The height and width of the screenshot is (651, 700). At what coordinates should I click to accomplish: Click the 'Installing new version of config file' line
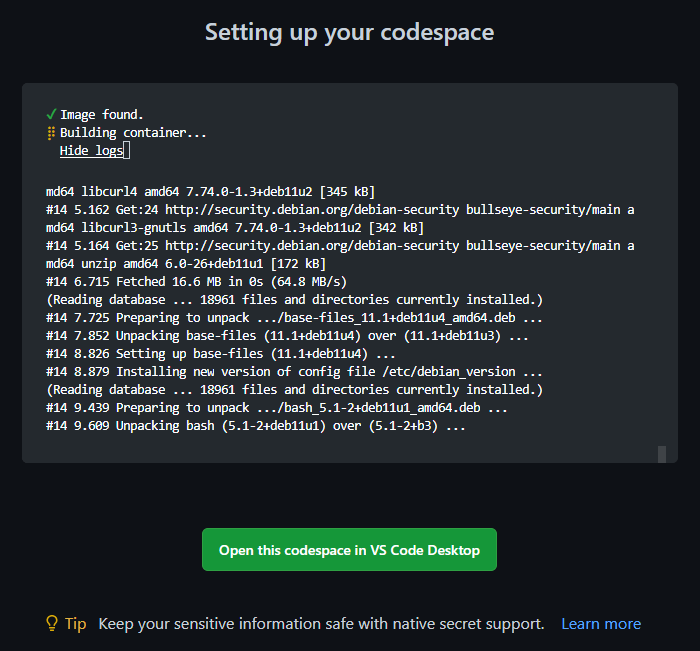point(295,372)
